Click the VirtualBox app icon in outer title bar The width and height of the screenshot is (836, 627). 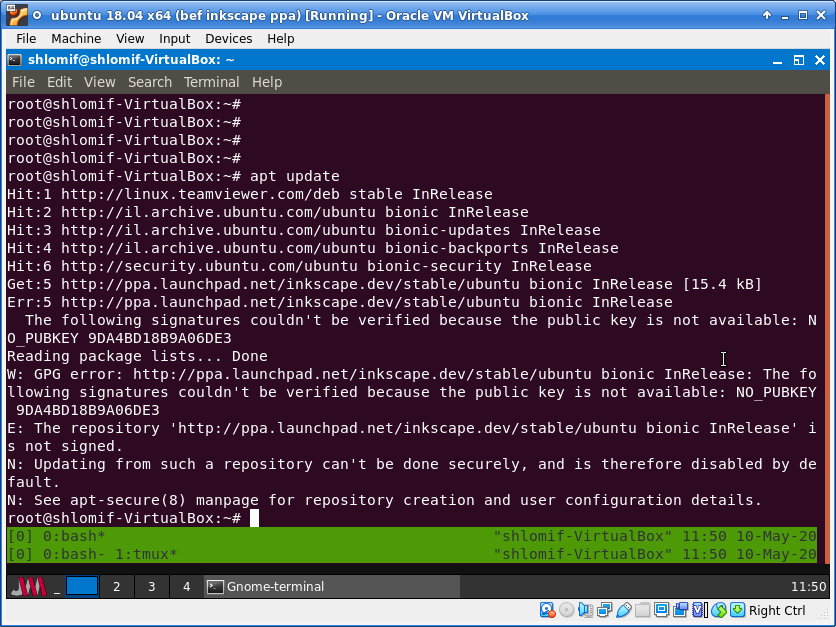(17, 15)
